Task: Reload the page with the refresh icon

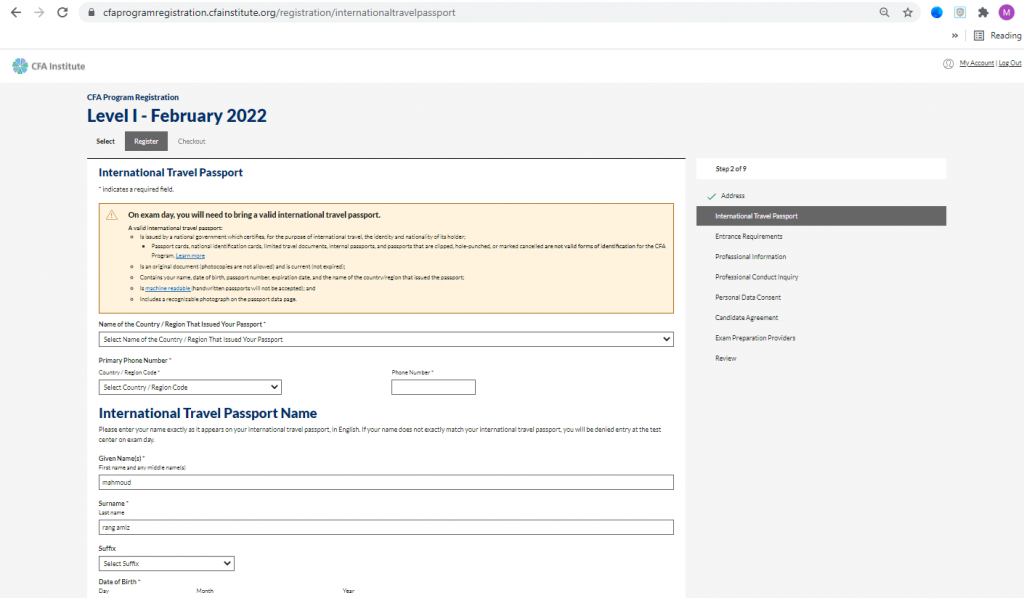Action: [x=63, y=12]
